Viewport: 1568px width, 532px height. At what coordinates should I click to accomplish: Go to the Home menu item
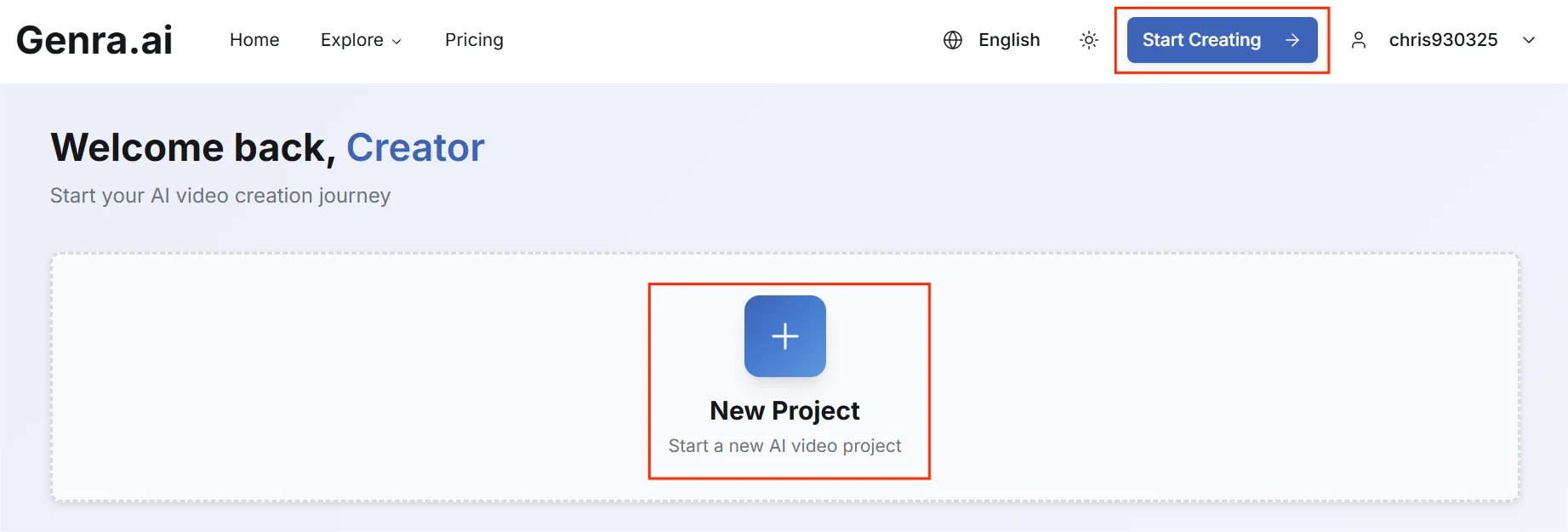(254, 40)
